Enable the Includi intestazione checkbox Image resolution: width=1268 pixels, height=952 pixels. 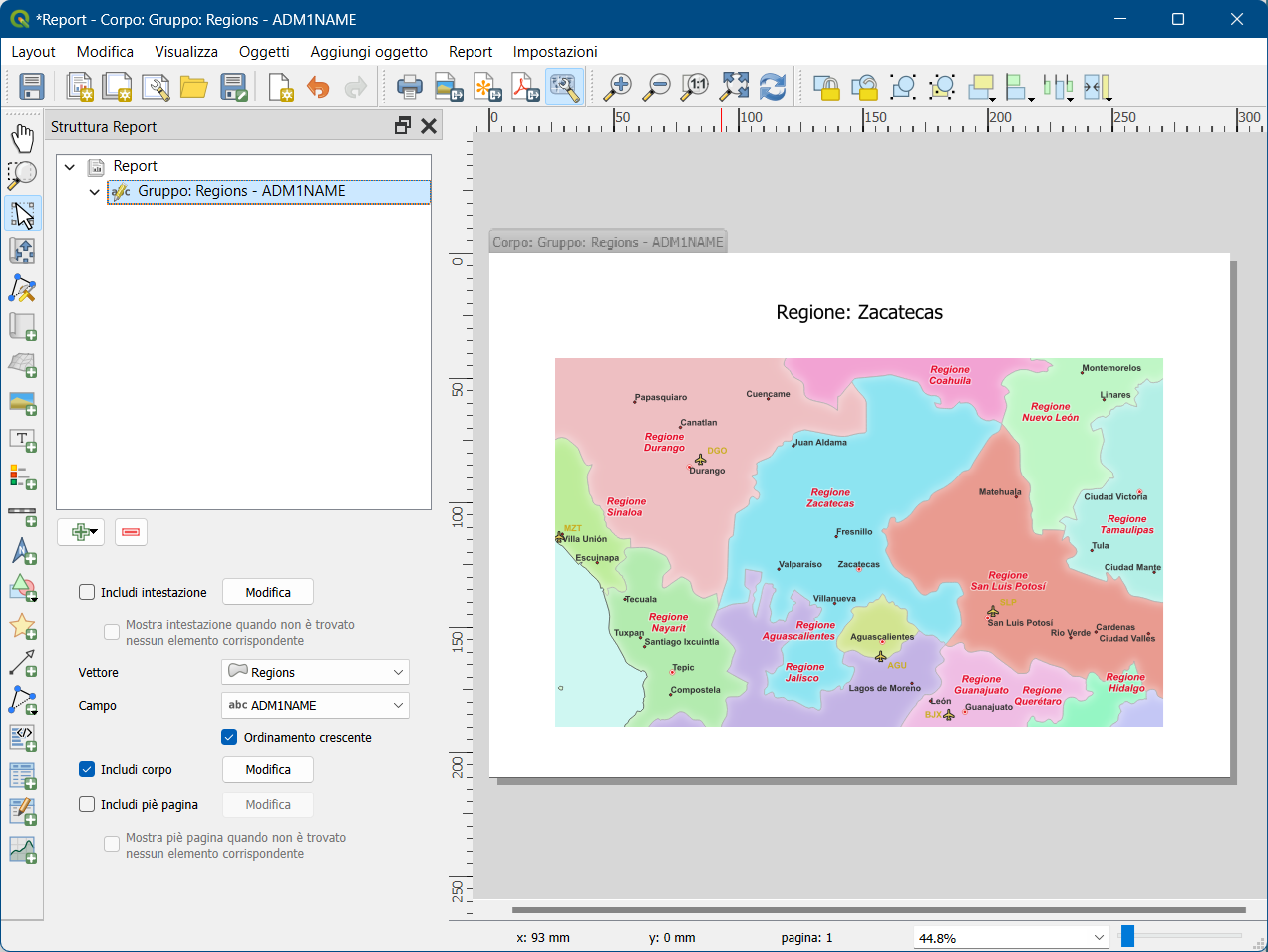[87, 592]
